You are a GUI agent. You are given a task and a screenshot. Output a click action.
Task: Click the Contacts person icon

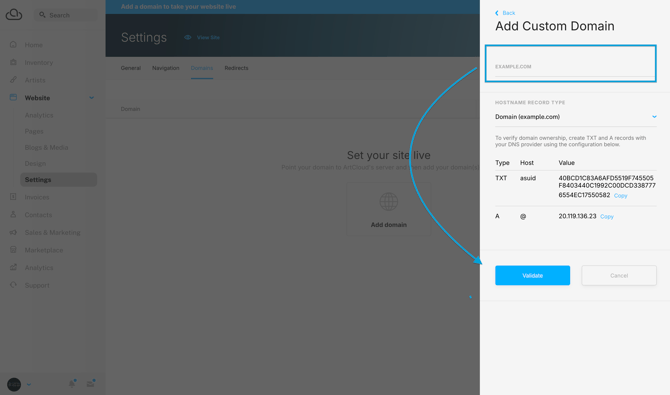coord(13,215)
